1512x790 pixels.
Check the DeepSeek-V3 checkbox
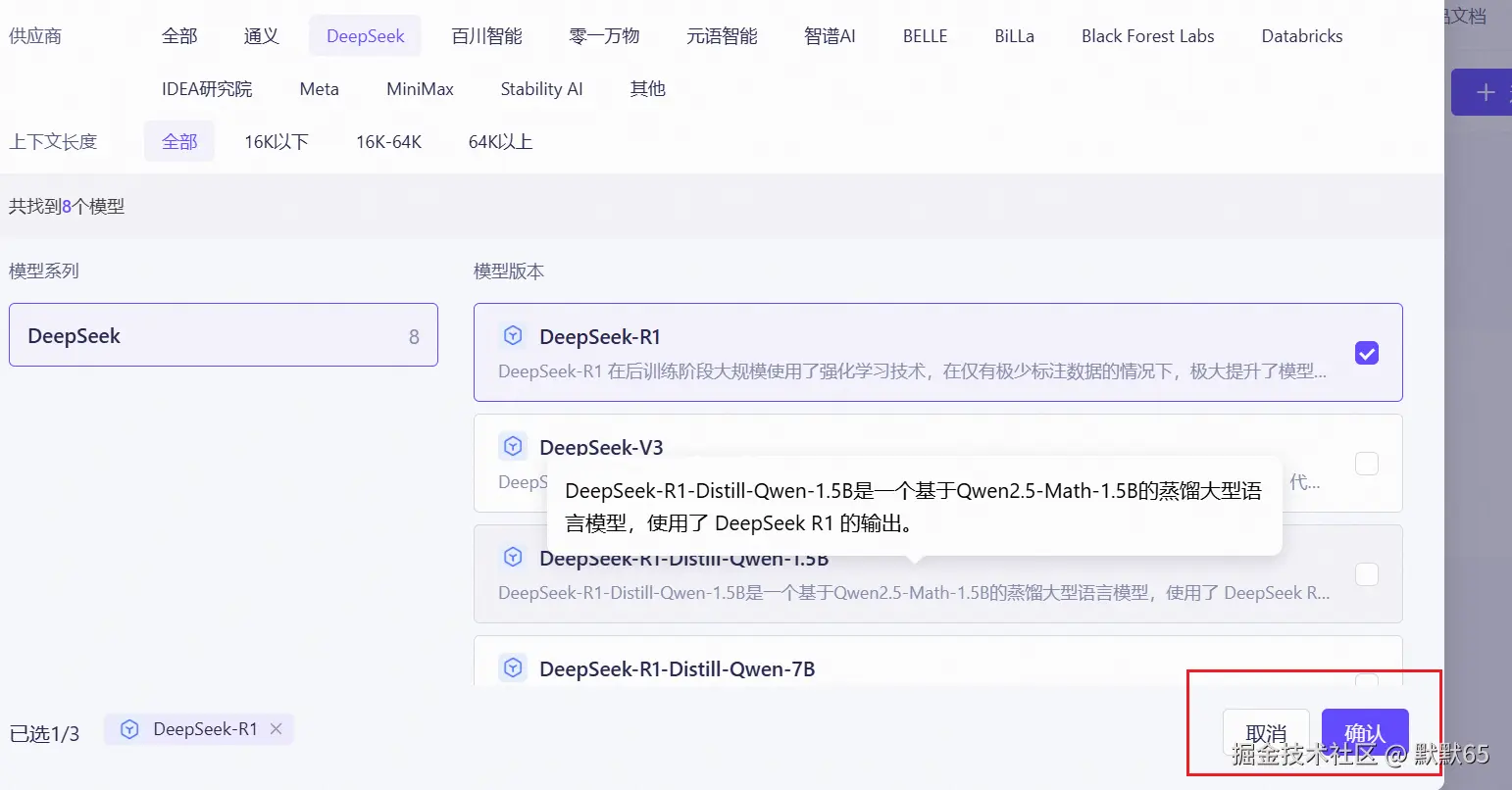(1367, 464)
